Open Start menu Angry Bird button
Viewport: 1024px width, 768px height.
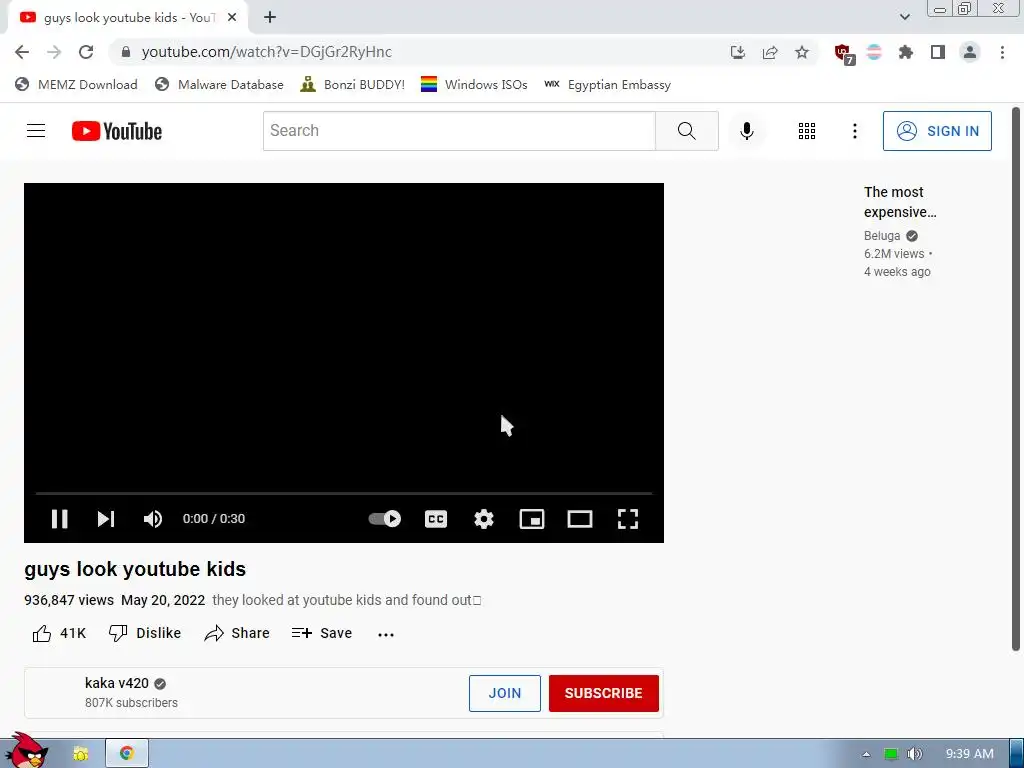[26, 752]
